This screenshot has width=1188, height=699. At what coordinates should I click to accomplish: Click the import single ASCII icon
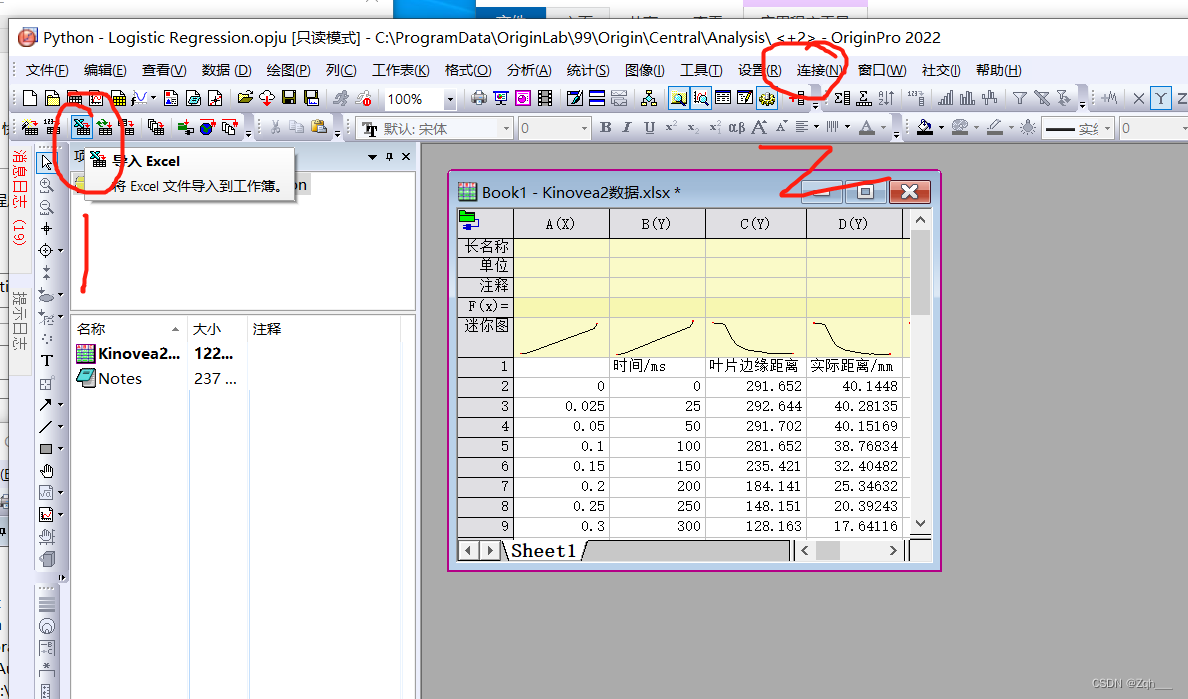click(52, 127)
